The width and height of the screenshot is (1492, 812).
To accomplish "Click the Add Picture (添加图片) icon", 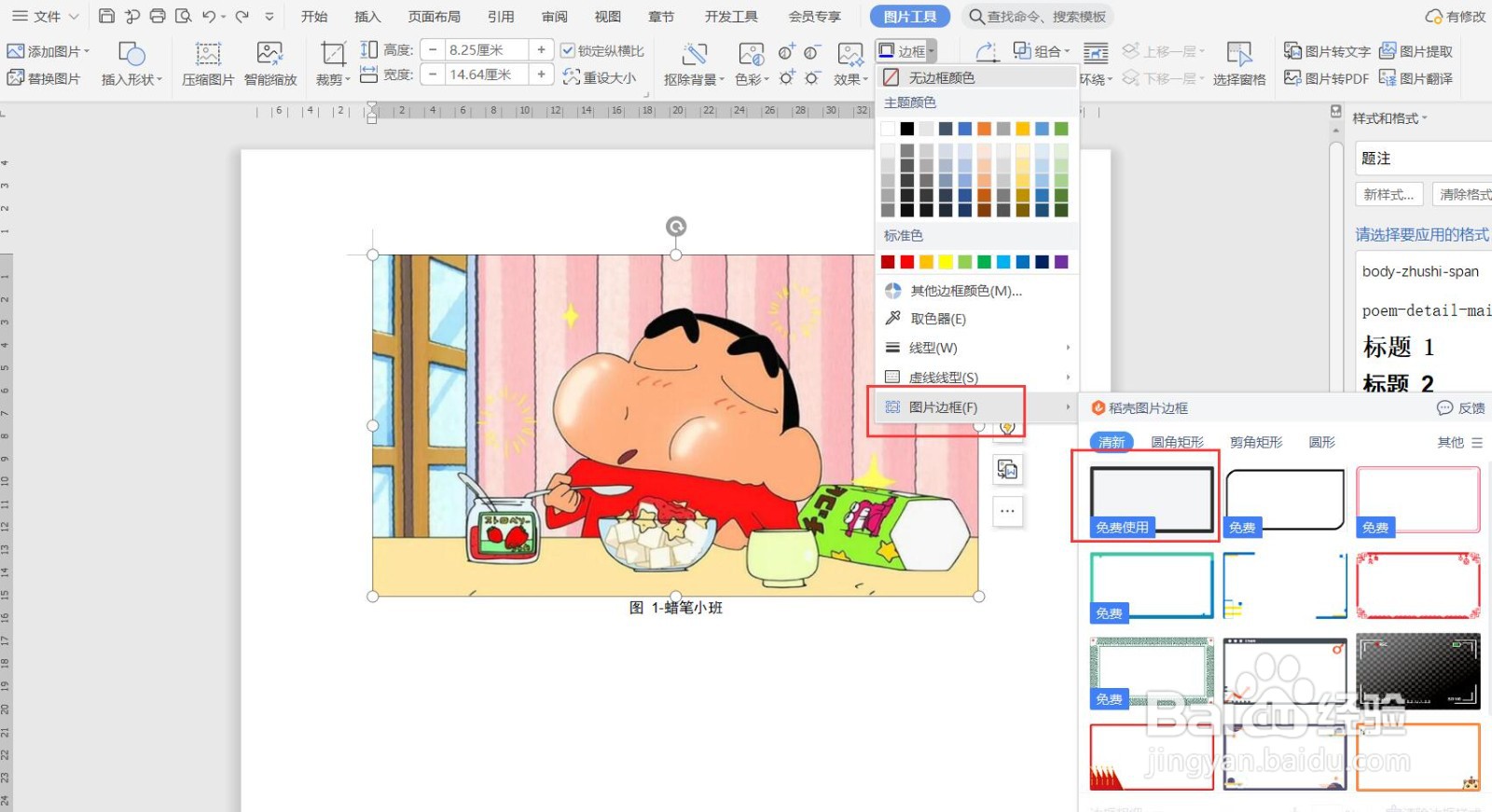I will click(x=16, y=51).
